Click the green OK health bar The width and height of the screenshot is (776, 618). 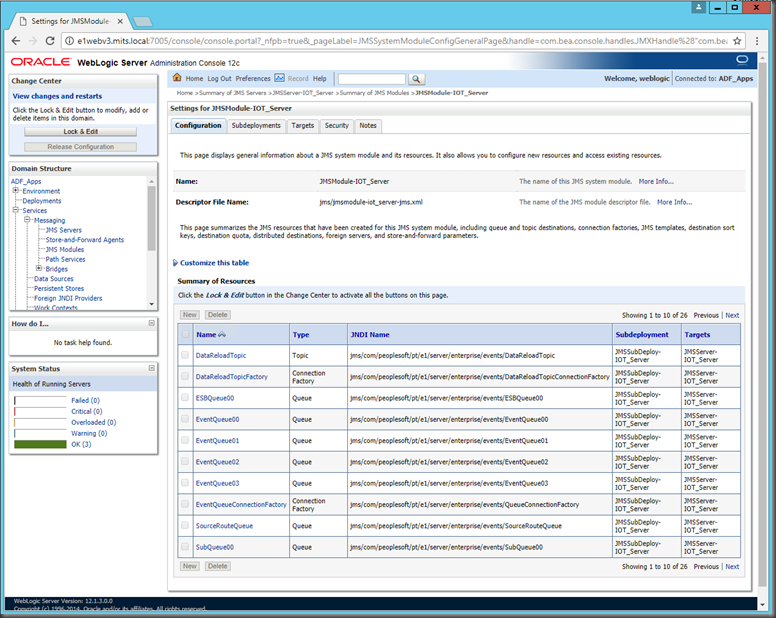click(x=40, y=444)
